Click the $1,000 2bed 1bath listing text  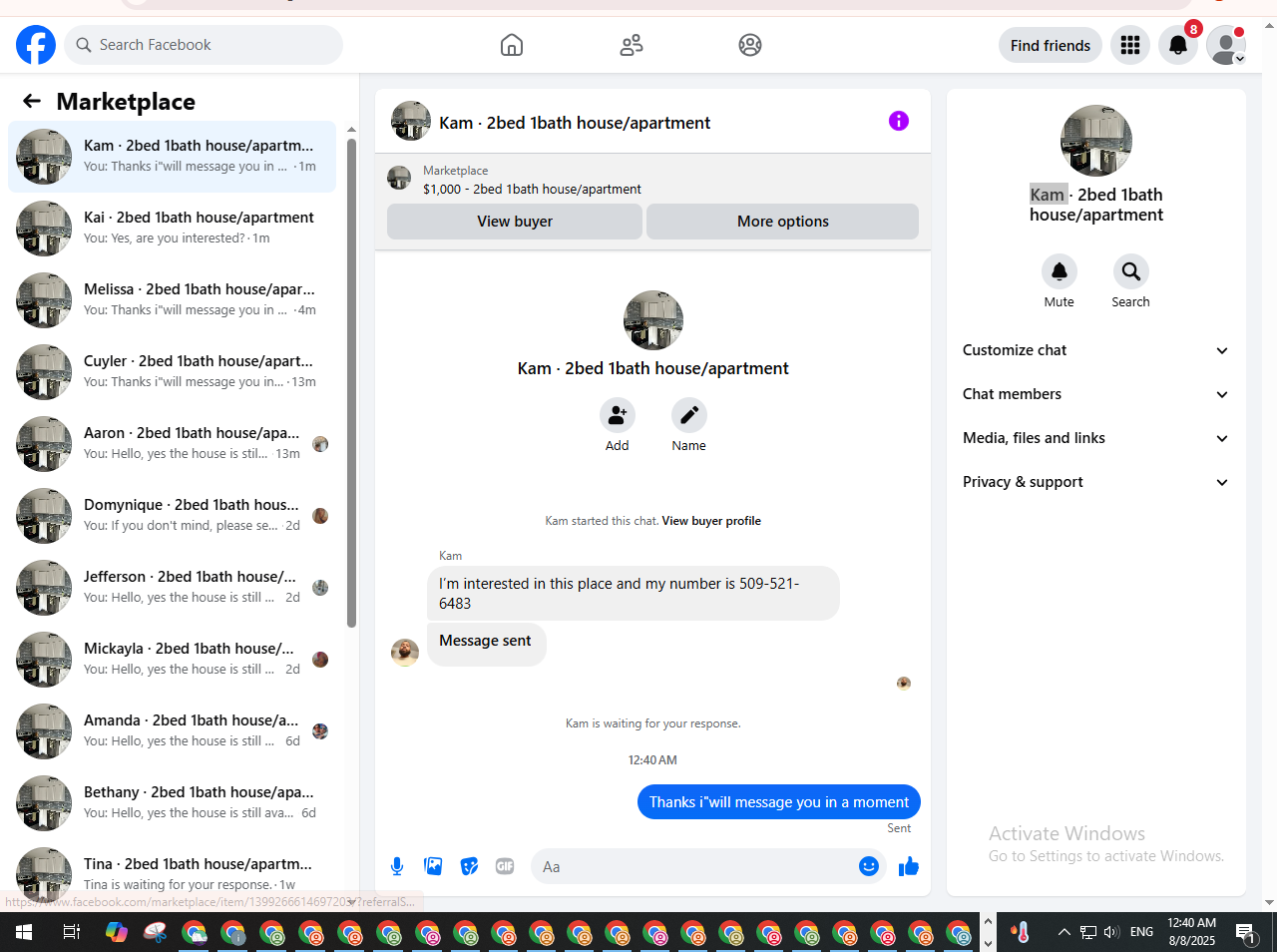pos(532,189)
